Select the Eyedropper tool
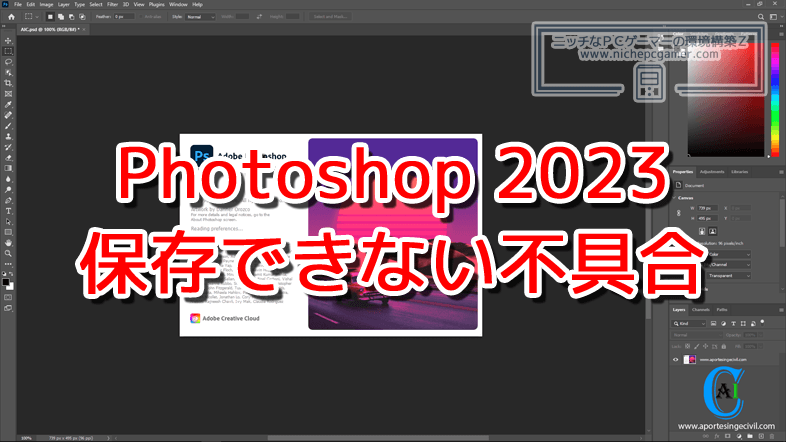The height and width of the screenshot is (442, 786). [x=8, y=105]
